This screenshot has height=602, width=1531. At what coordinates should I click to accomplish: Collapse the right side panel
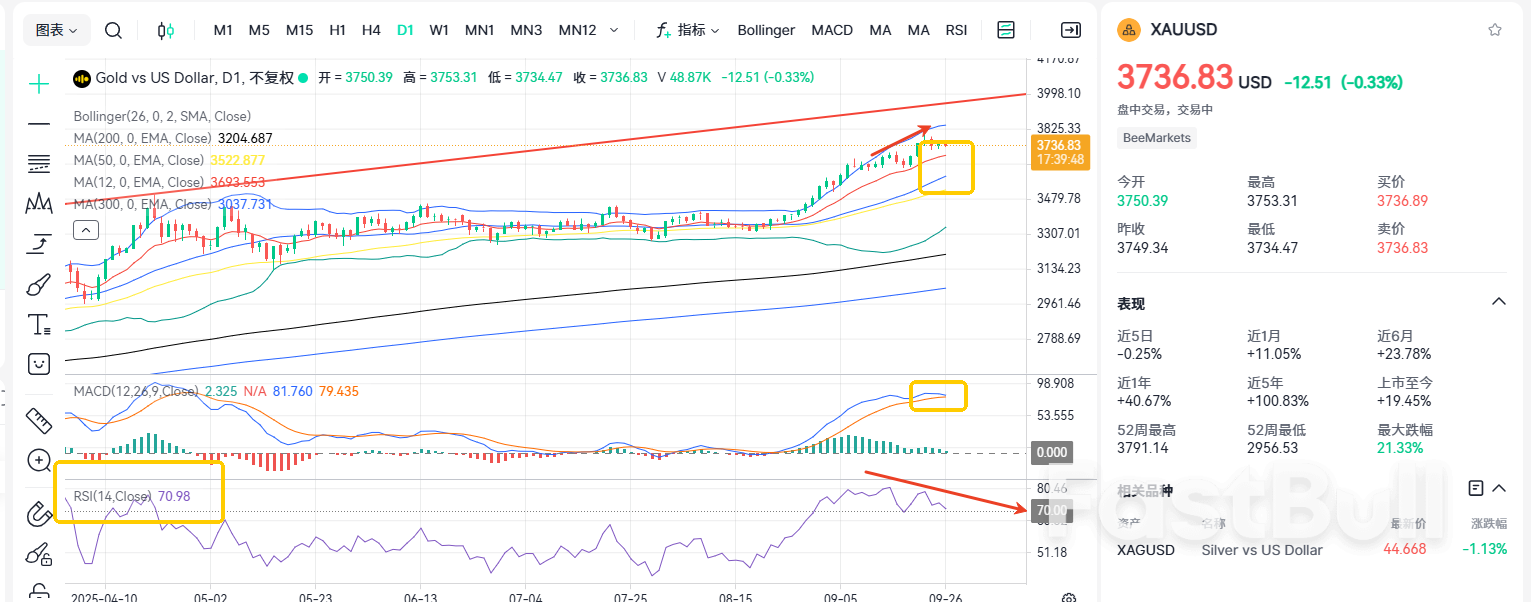[x=1071, y=30]
